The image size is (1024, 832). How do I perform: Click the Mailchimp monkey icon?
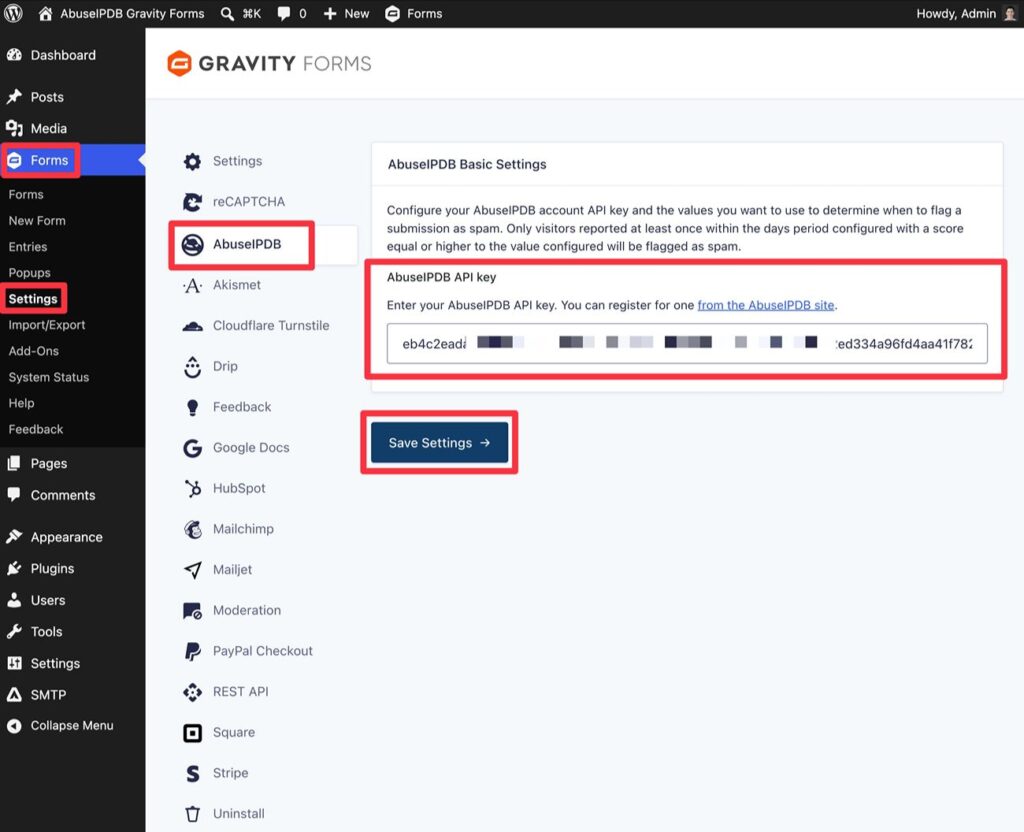pyautogui.click(x=193, y=529)
